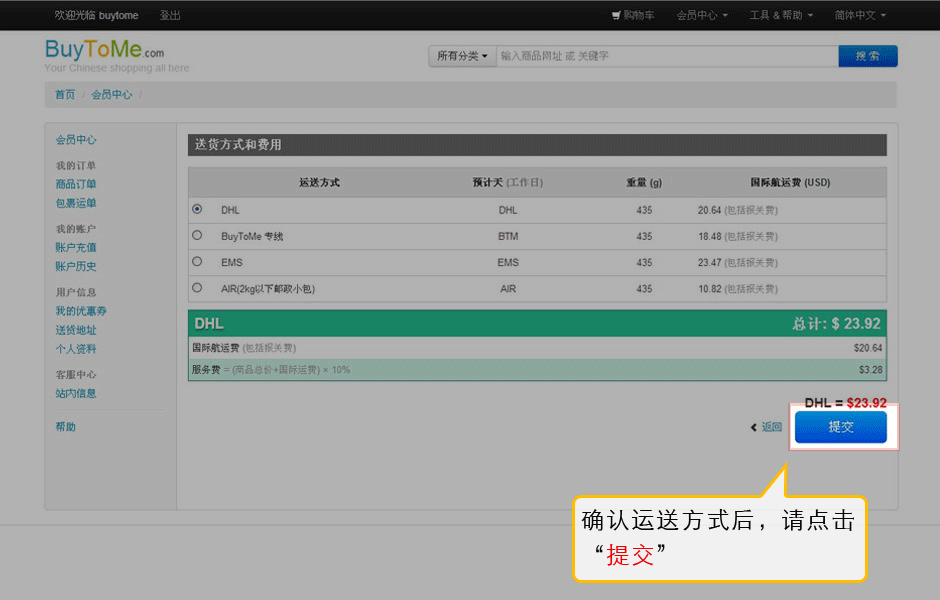Expand the 工具 & 帮助 menu
Screen dimensions: 940x600
coord(781,15)
